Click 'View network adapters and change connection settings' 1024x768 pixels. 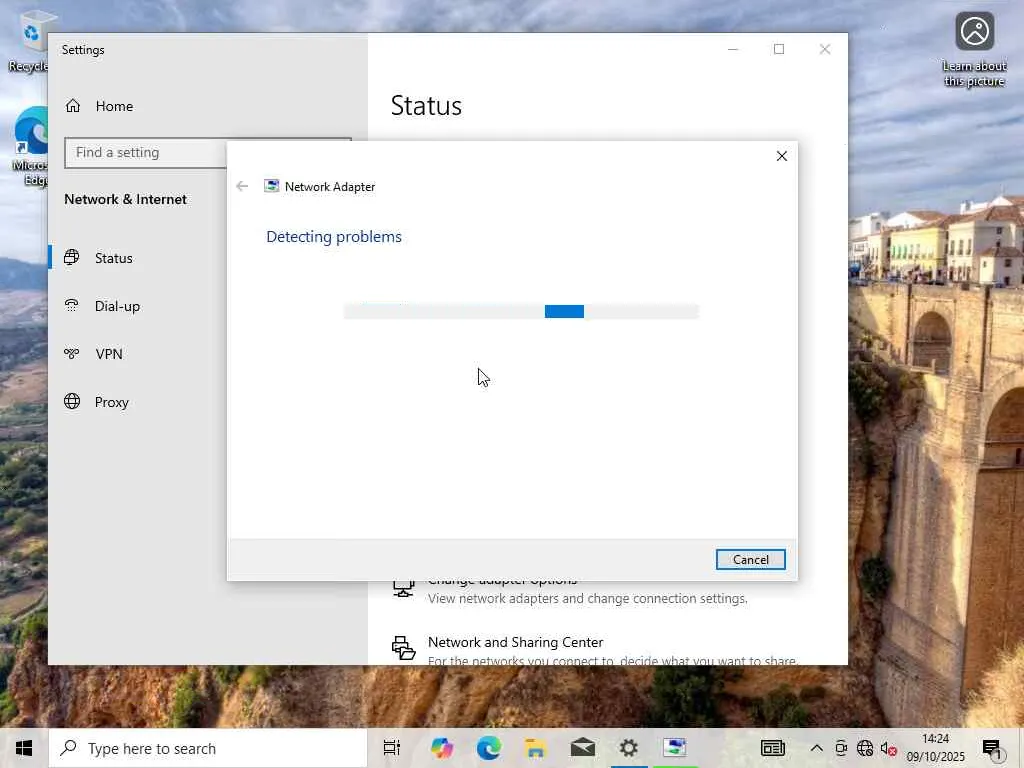tap(588, 598)
